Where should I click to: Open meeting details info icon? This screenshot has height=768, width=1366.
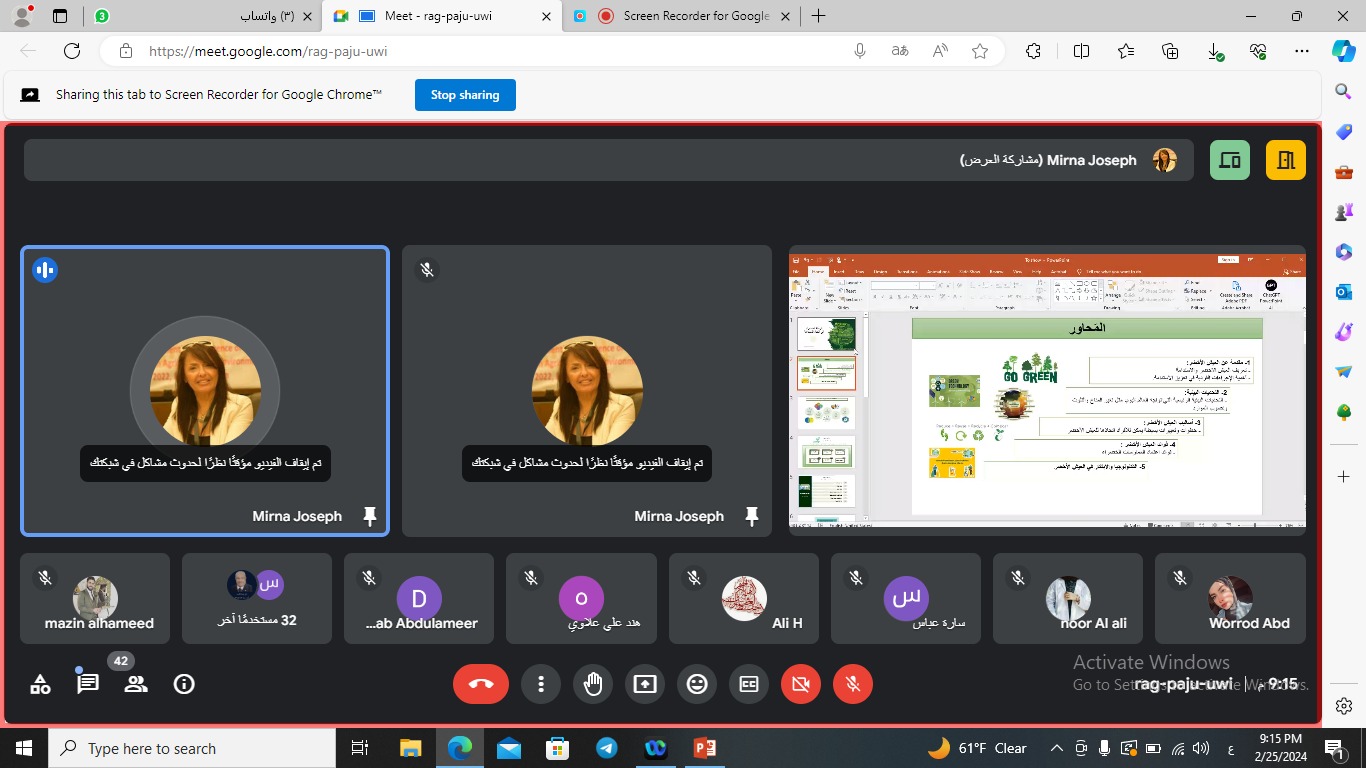point(184,684)
